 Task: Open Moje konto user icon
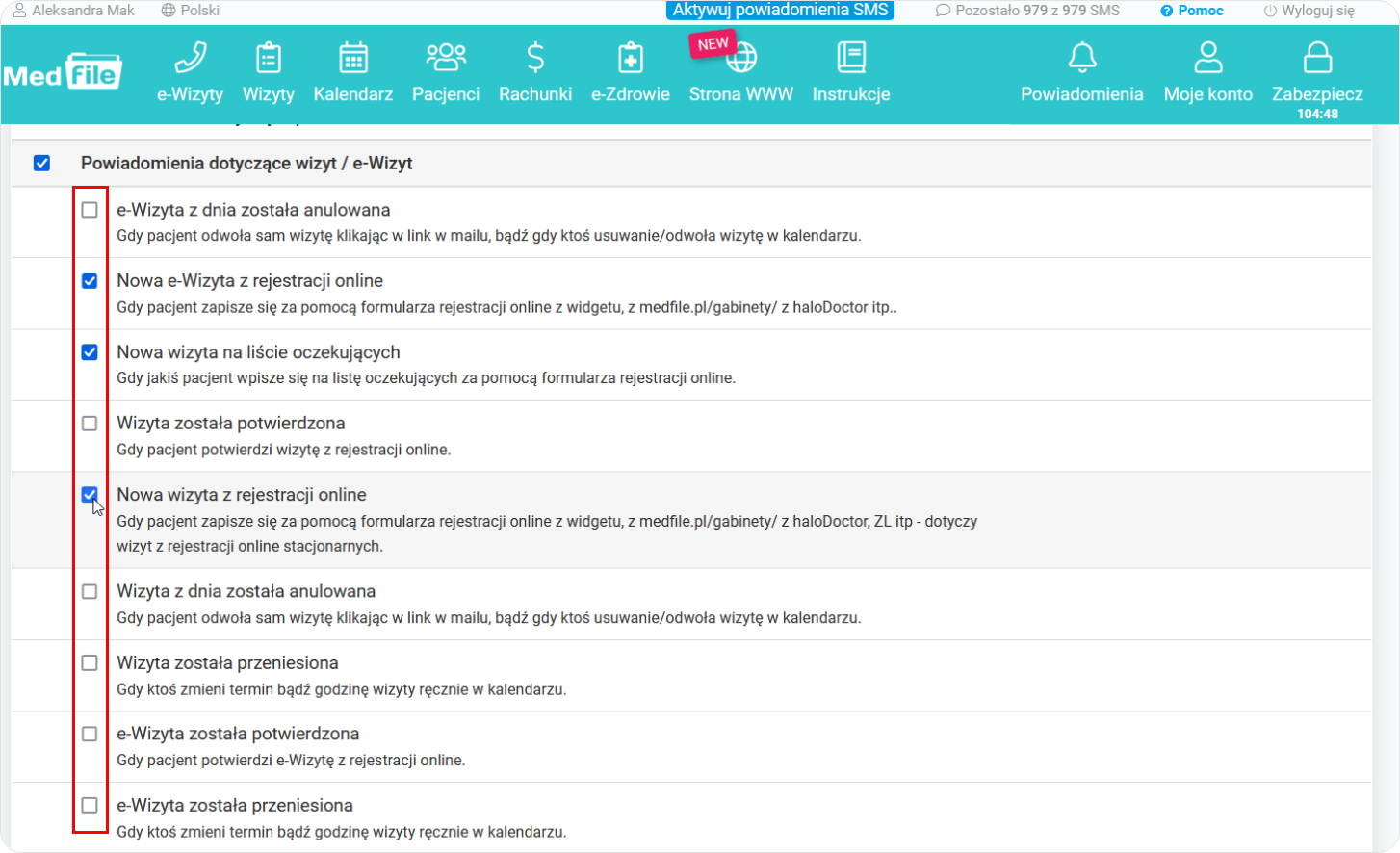(1208, 59)
